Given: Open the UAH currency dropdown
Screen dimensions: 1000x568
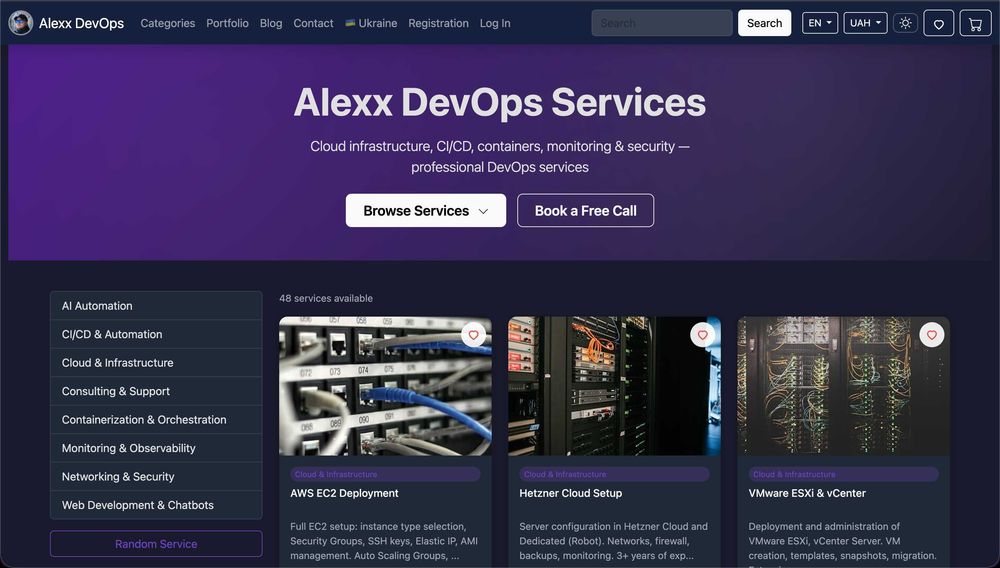Looking at the screenshot, I should 865,23.
